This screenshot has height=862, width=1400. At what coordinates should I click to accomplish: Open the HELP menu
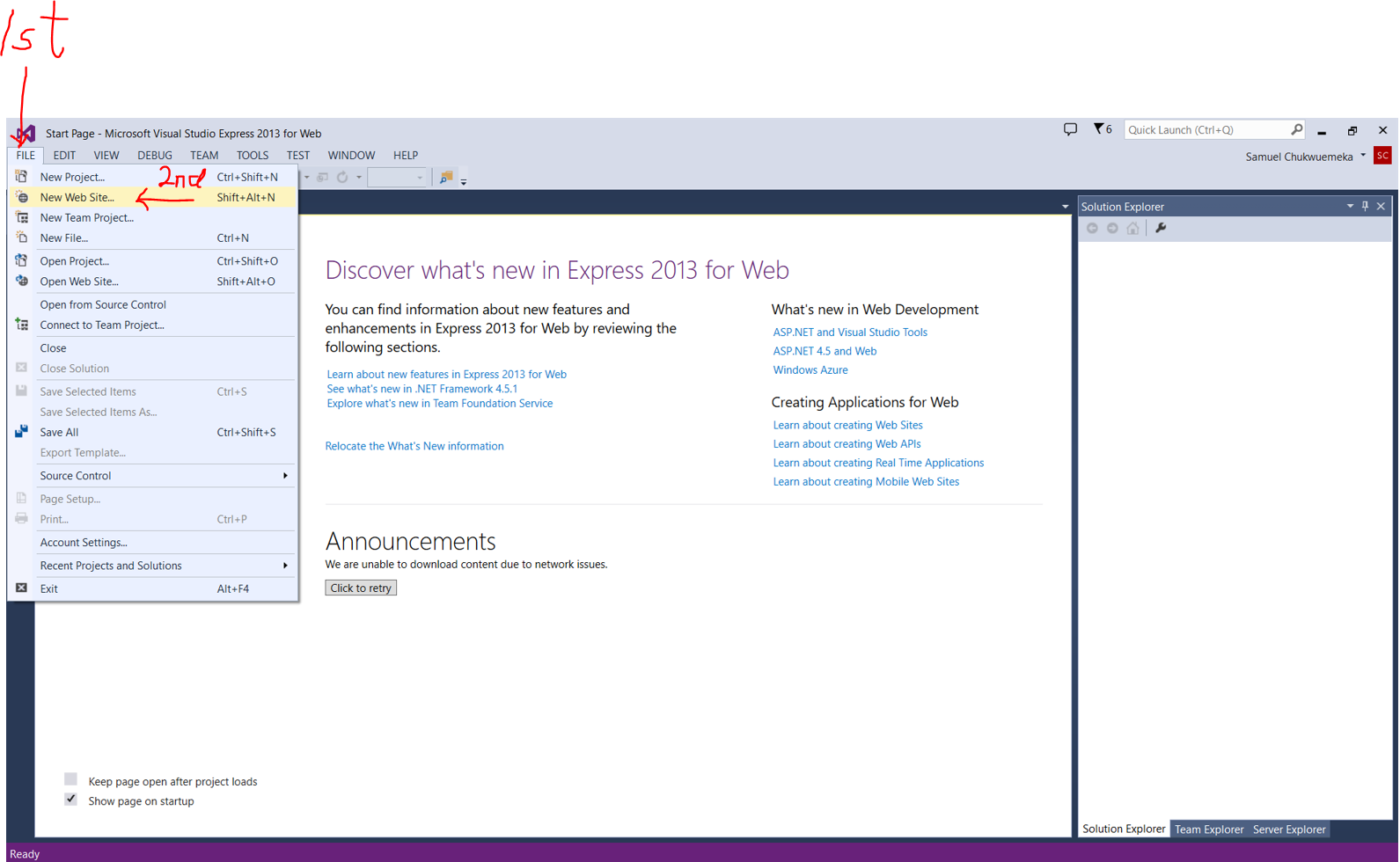click(x=406, y=155)
